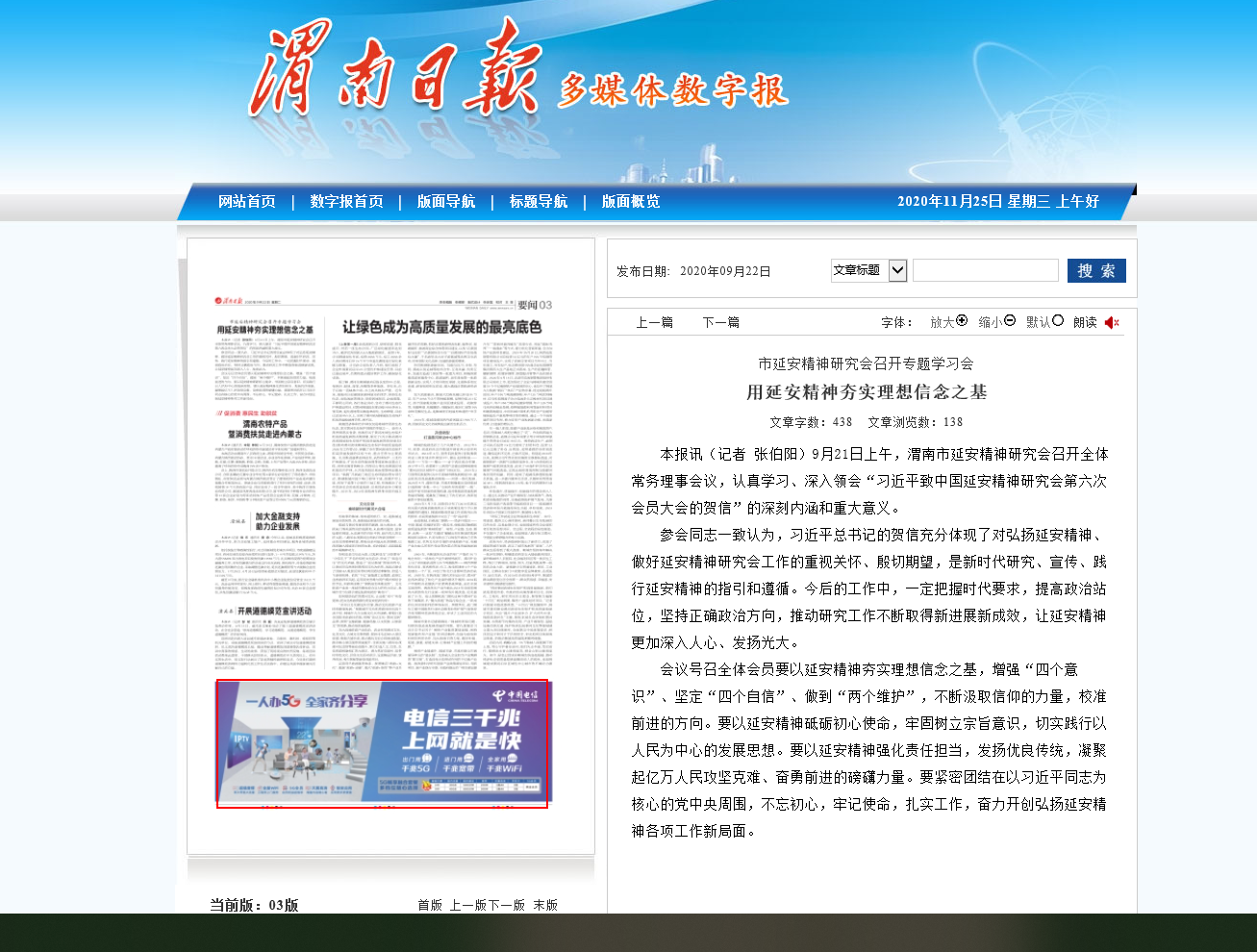Click article title 用延安精神夯实理想信念之基

867,391
